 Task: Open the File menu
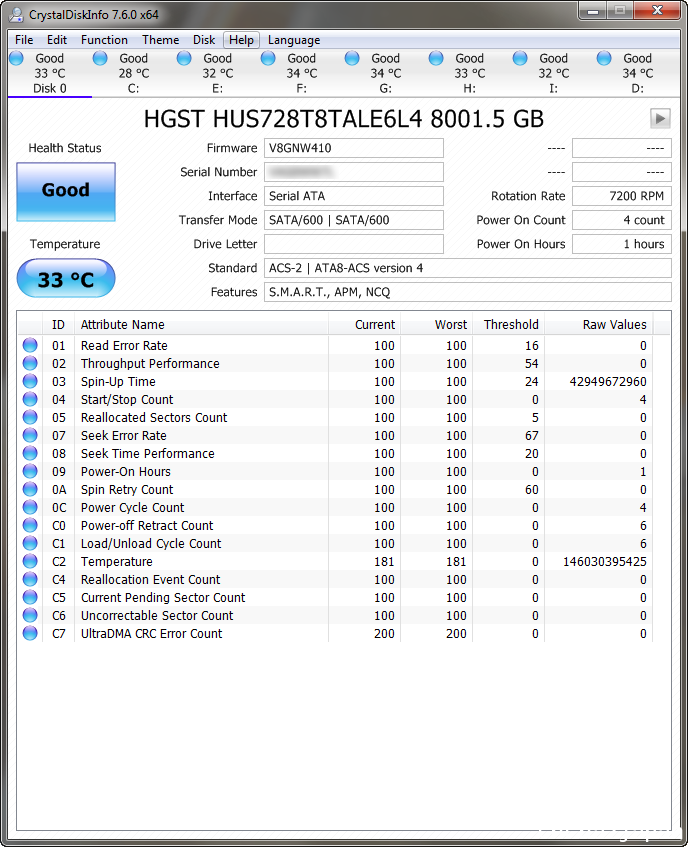[24, 40]
